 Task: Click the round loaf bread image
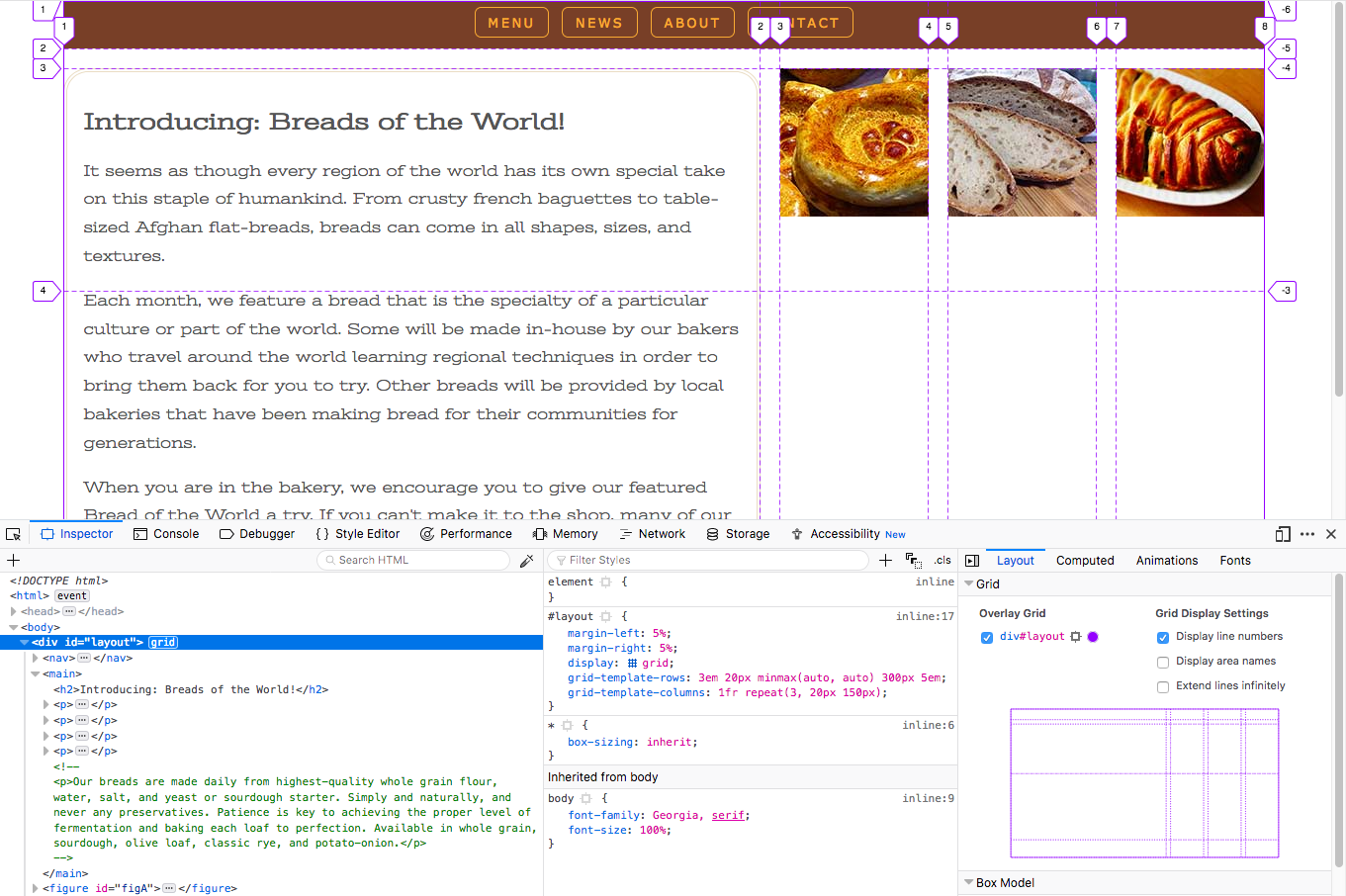853,142
